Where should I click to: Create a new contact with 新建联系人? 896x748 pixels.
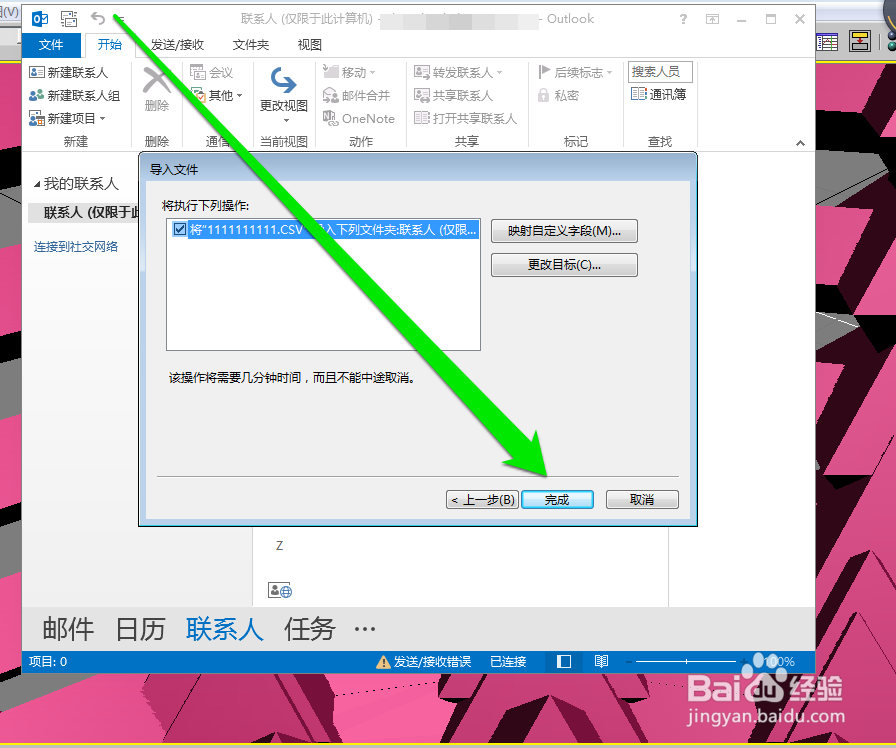pyautogui.click(x=69, y=73)
